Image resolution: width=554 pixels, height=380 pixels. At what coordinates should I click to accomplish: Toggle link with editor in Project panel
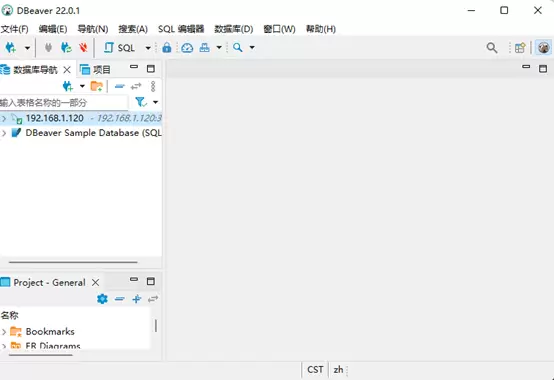tap(153, 299)
